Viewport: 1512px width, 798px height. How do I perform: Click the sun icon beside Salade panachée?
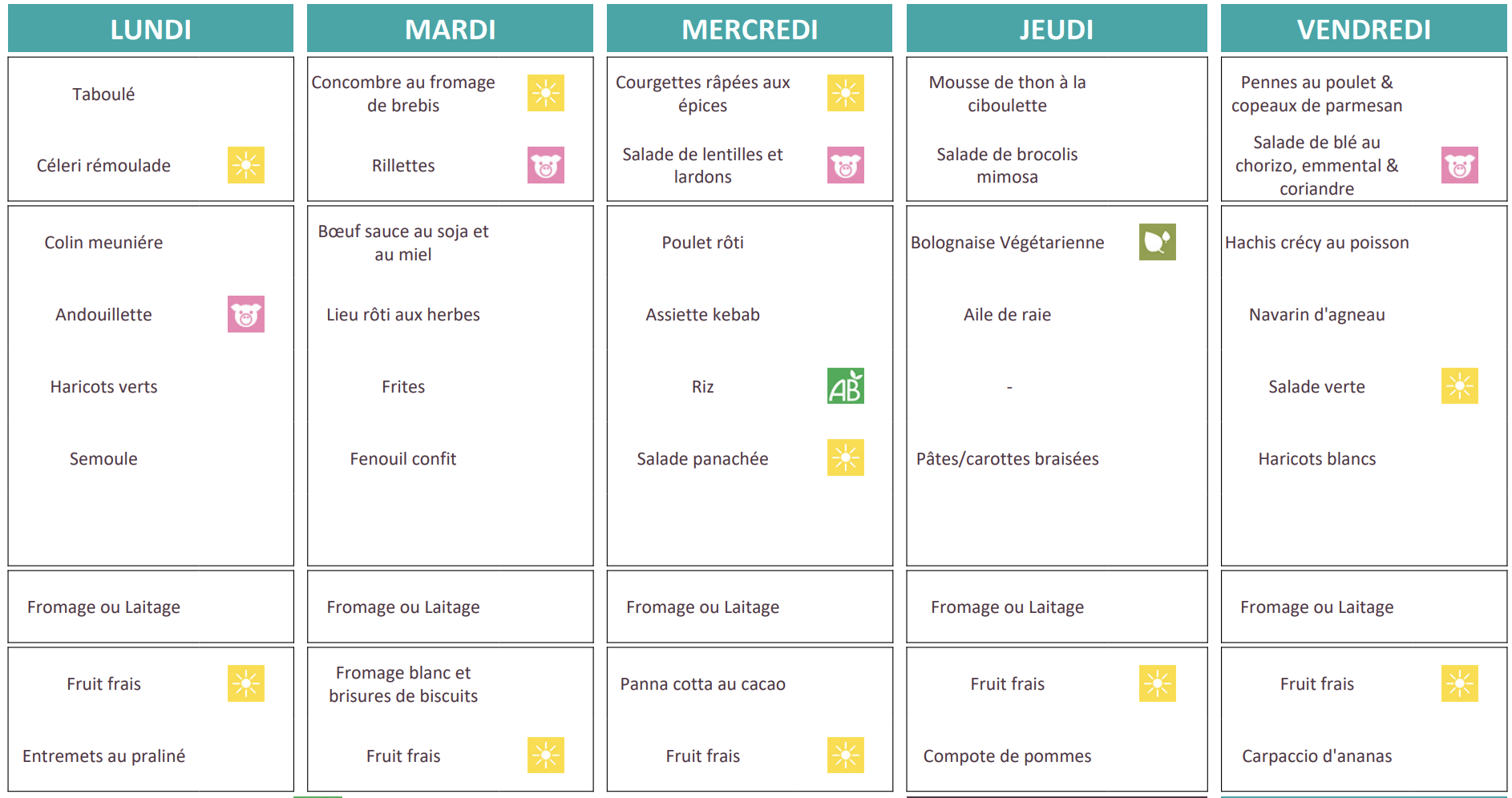(845, 457)
